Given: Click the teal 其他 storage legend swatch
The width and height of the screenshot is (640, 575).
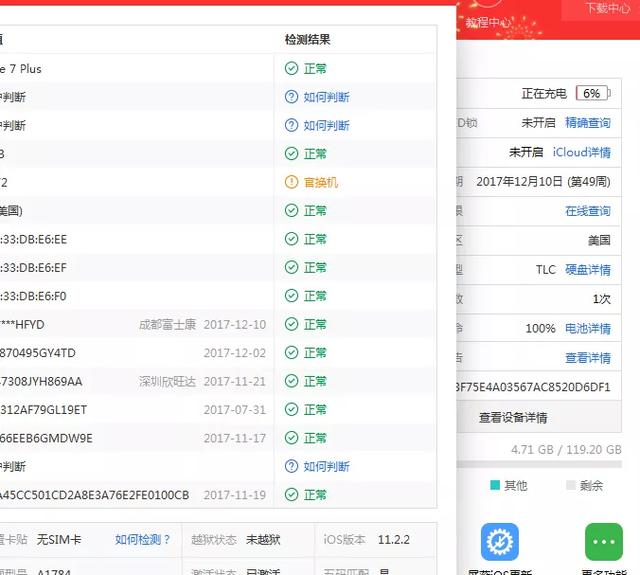Looking at the screenshot, I should click(x=495, y=485).
